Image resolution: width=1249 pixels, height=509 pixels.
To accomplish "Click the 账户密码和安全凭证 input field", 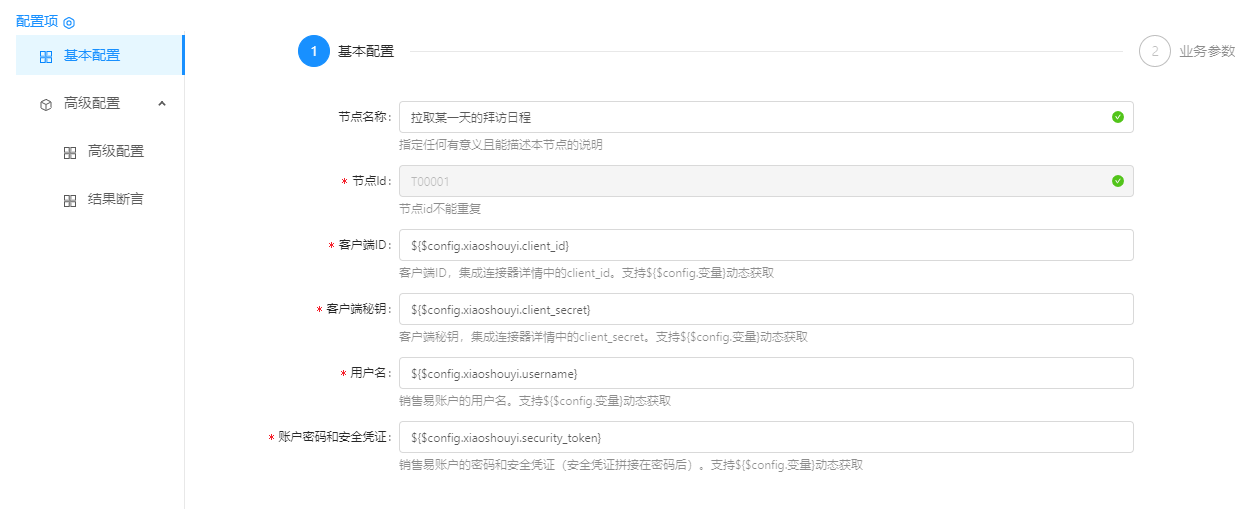I will tap(765, 437).
